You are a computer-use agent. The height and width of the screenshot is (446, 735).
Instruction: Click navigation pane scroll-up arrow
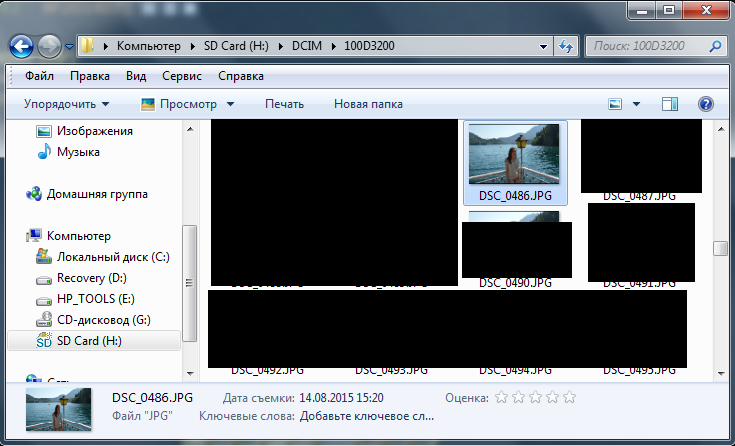click(190, 129)
